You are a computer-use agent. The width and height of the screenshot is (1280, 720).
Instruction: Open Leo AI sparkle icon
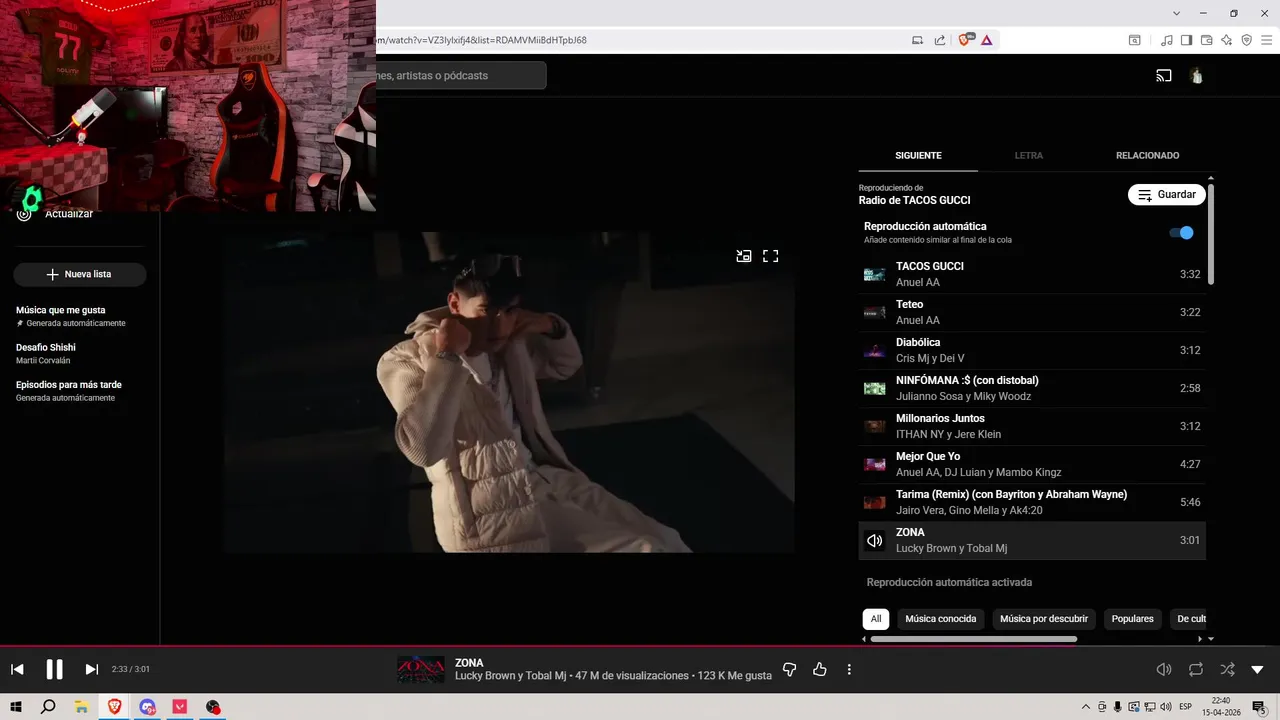[1226, 40]
